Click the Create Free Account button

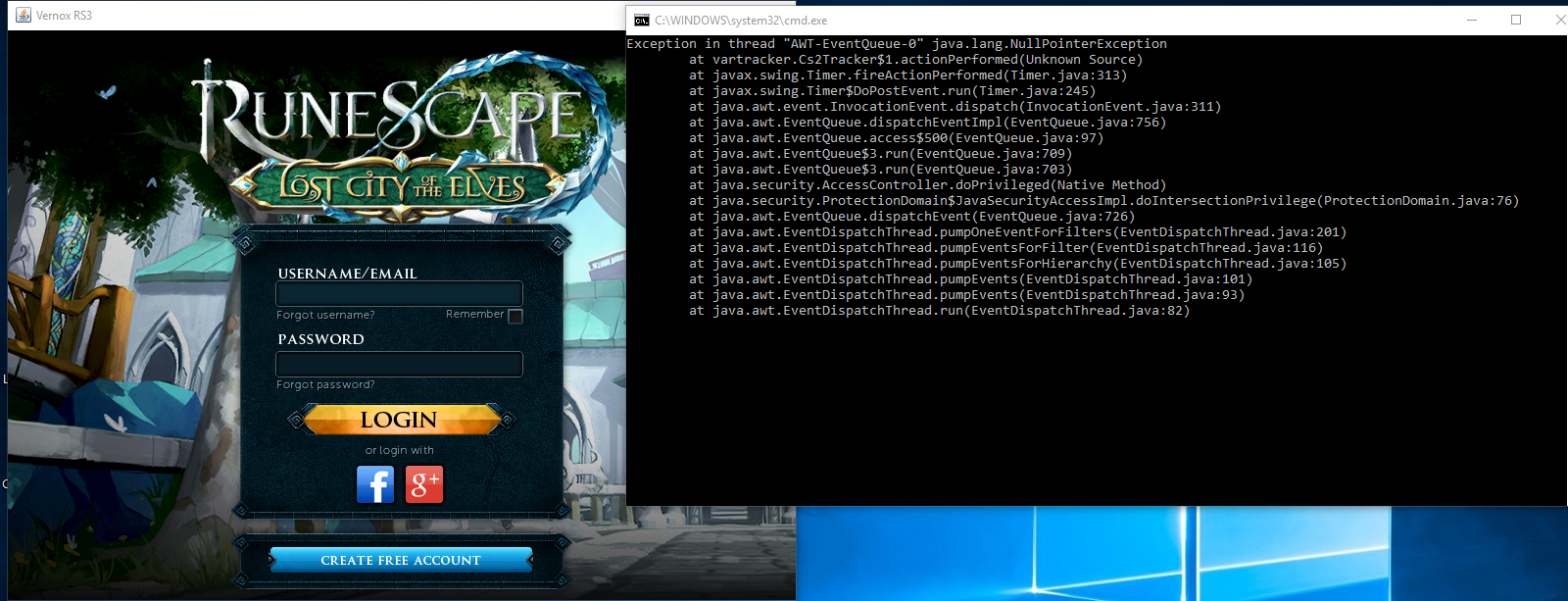tap(401, 560)
